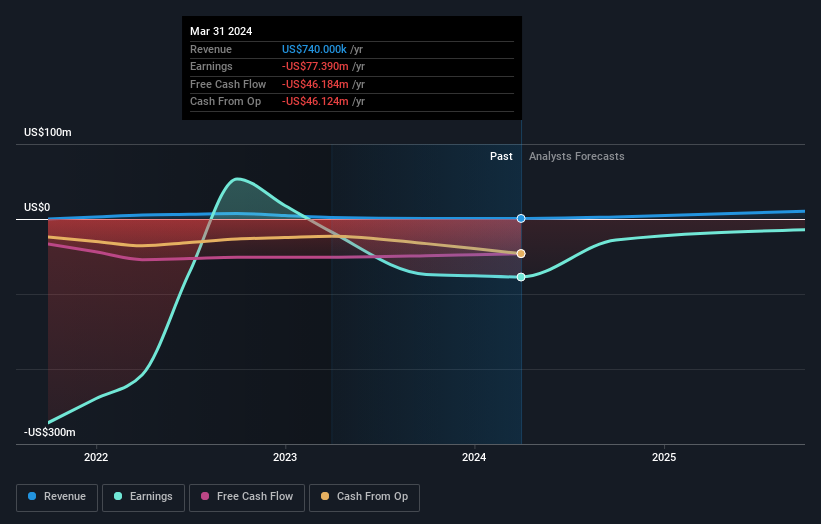Click the 2024 x-axis label
The width and height of the screenshot is (821, 524).
(x=474, y=458)
